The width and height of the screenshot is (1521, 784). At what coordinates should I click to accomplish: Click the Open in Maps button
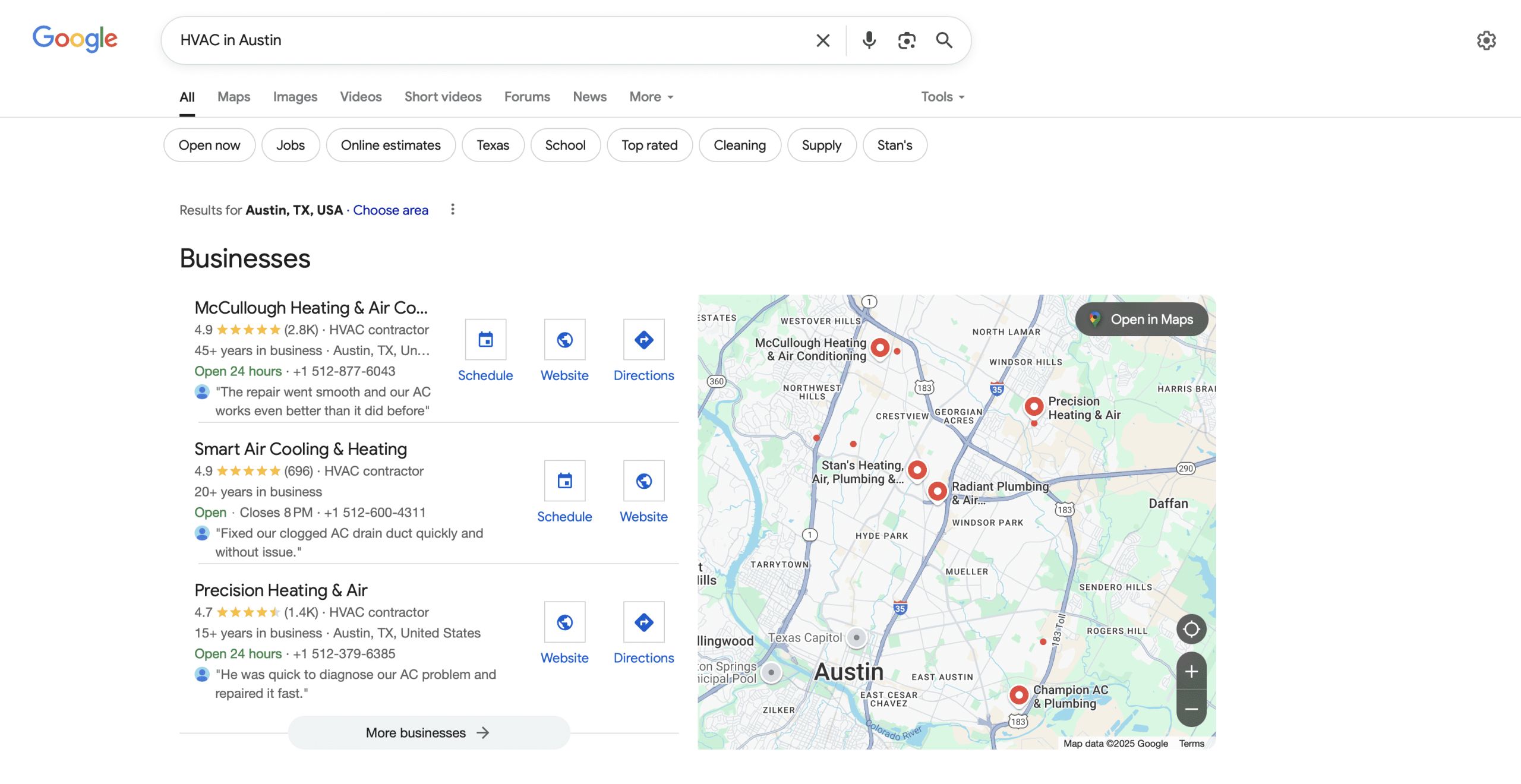click(1141, 320)
